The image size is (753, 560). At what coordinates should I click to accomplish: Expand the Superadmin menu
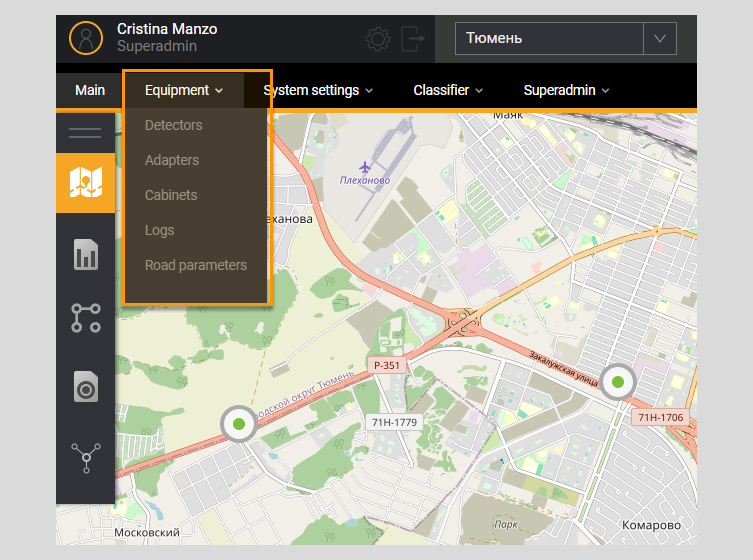[x=566, y=90]
